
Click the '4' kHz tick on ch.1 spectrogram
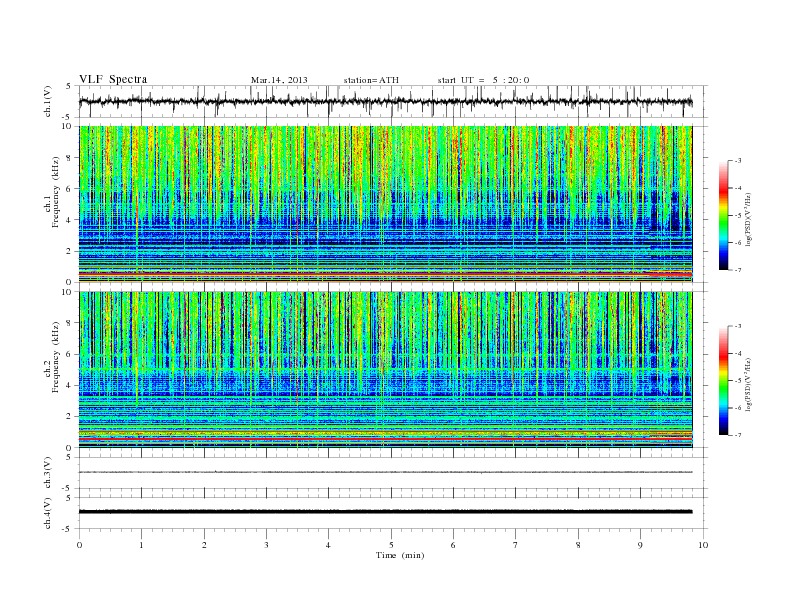tap(70, 220)
